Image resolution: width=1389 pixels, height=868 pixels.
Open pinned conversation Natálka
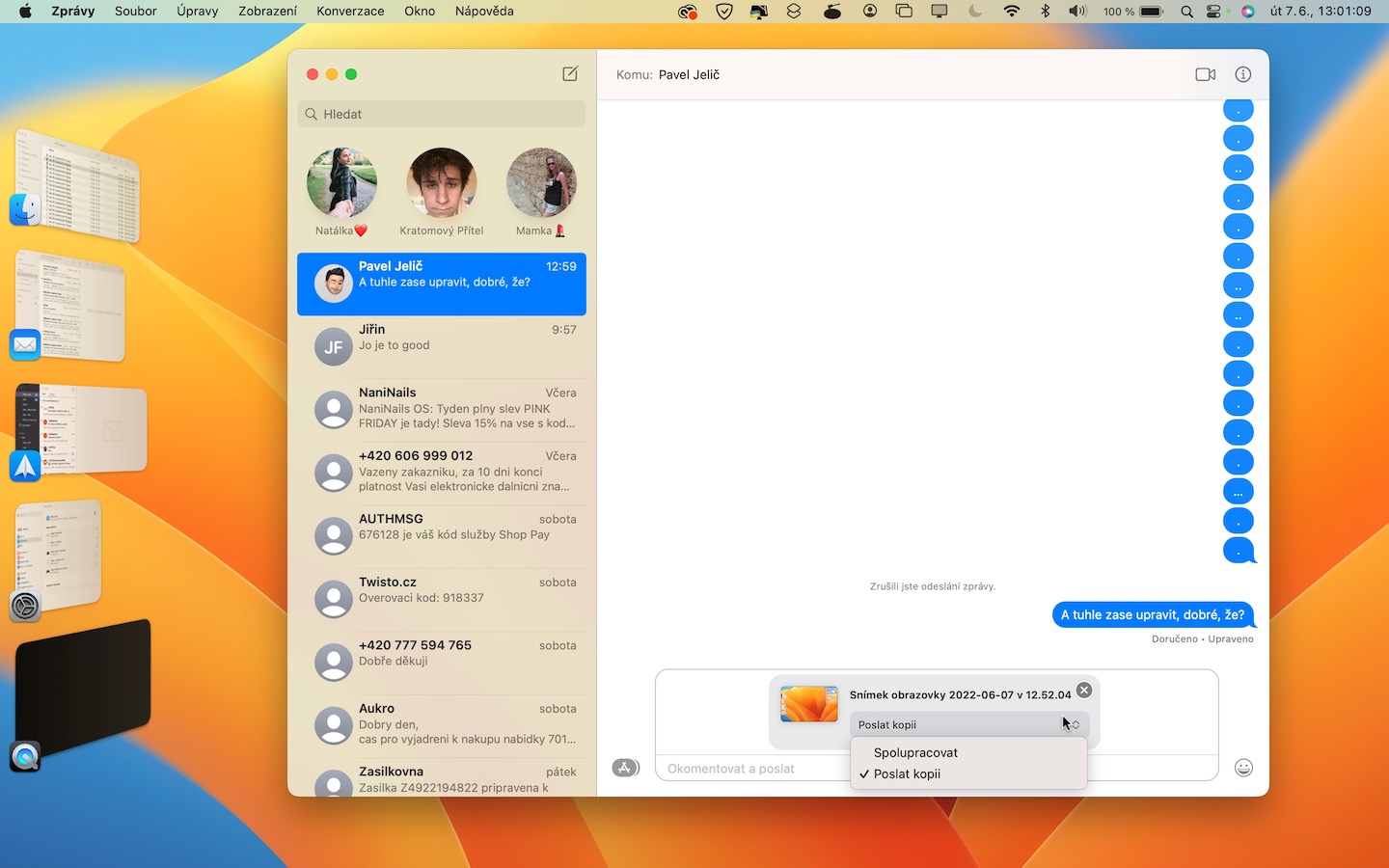tap(341, 192)
